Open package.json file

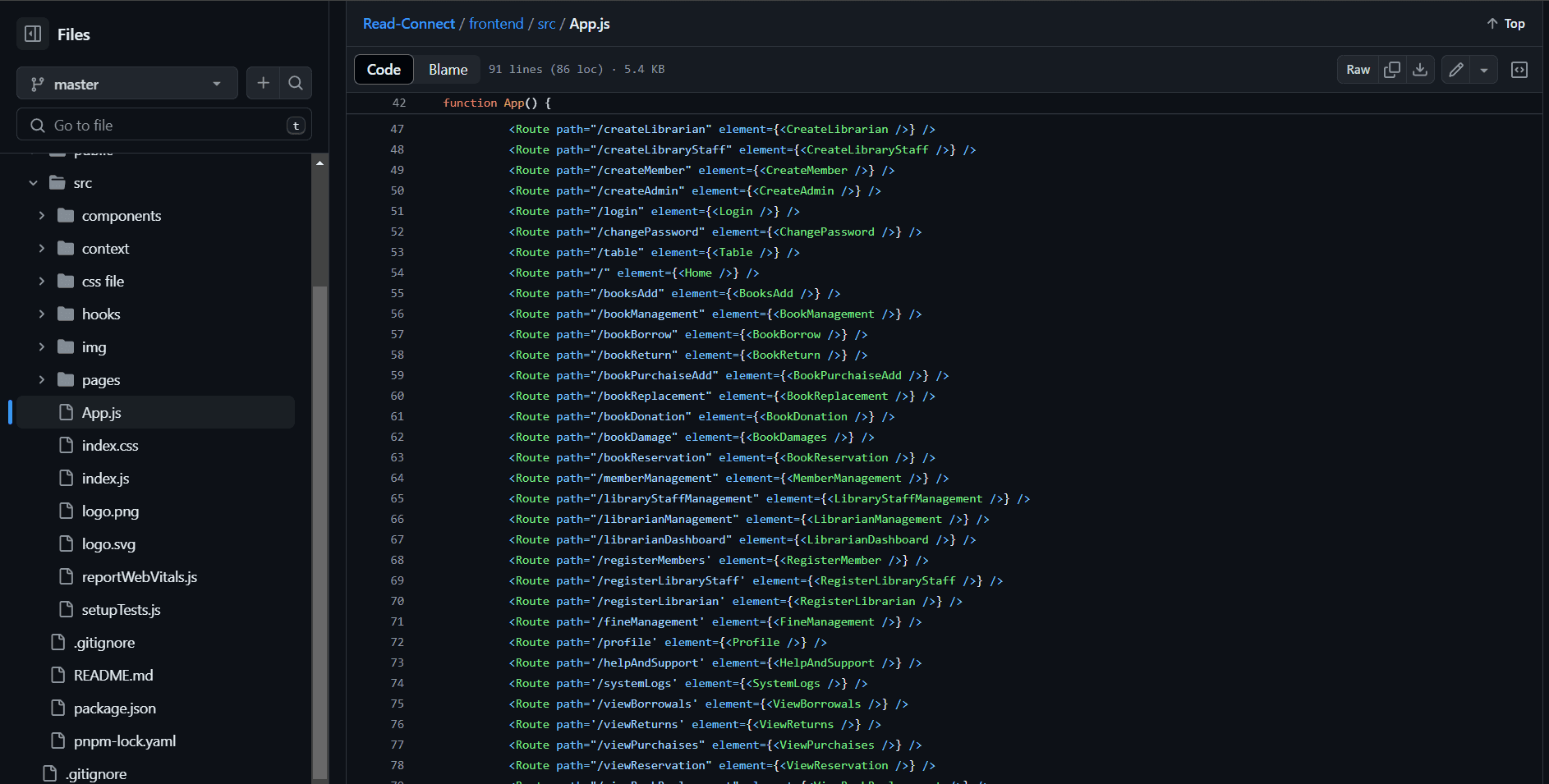coord(115,708)
